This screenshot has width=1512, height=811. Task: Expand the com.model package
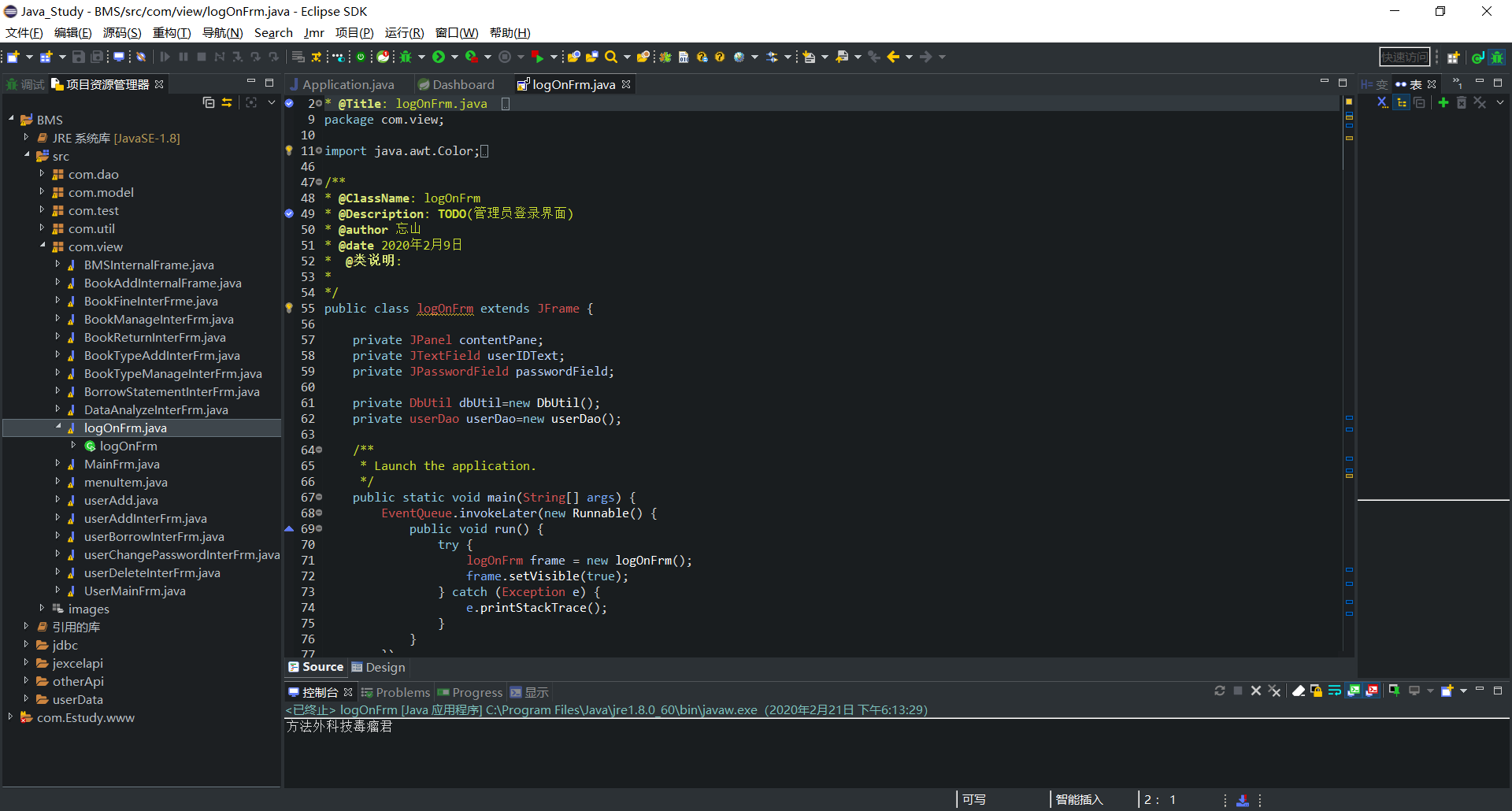pos(42,191)
